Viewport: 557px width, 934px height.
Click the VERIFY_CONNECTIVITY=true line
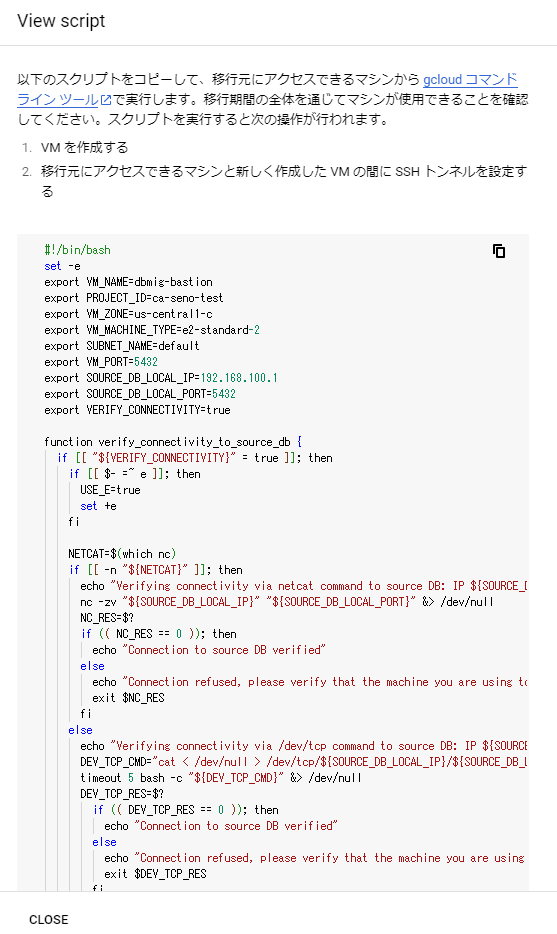tap(137, 410)
